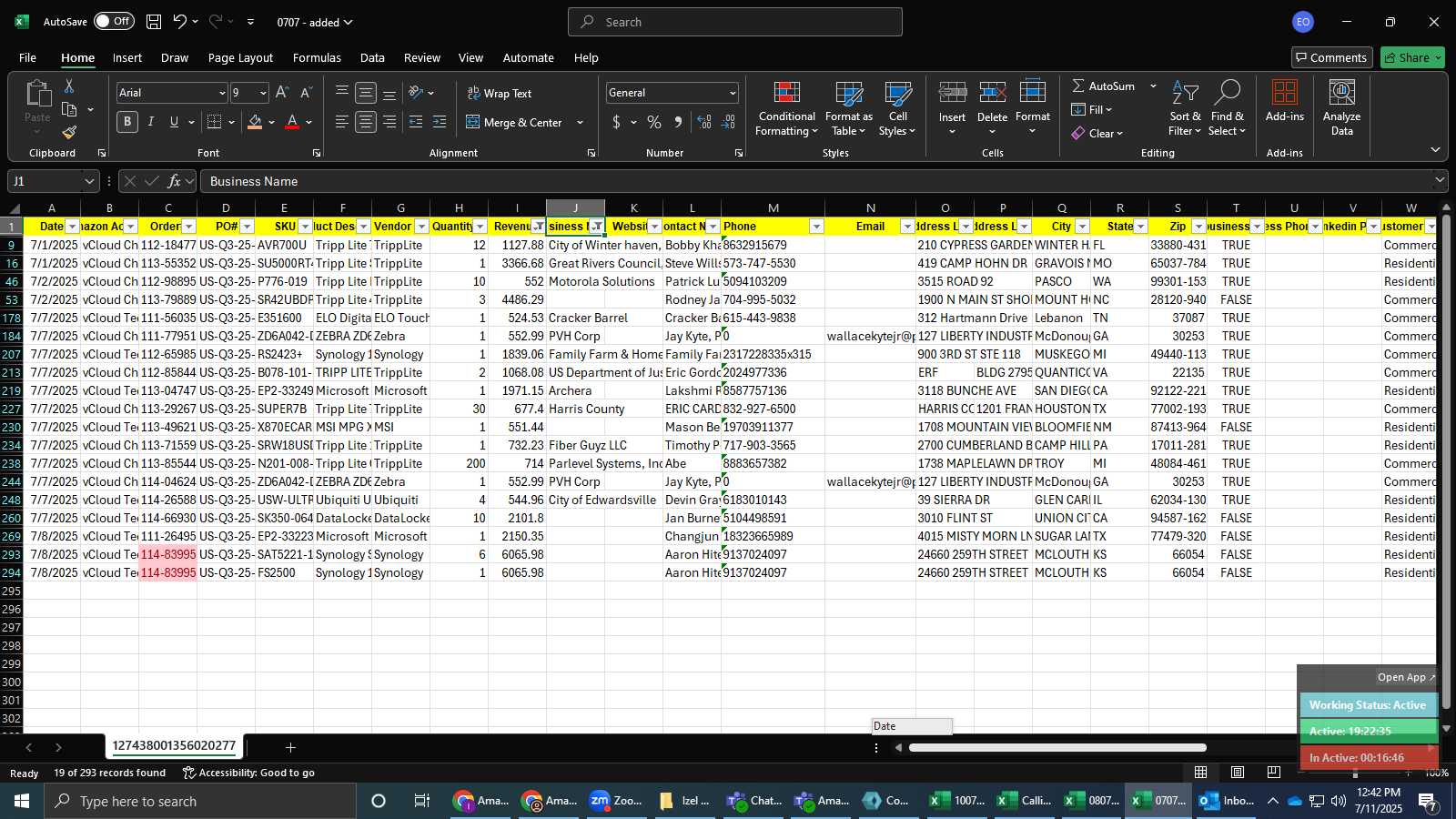1456x819 pixels.
Task: Click the Select All corner triangle
Action: point(13,208)
